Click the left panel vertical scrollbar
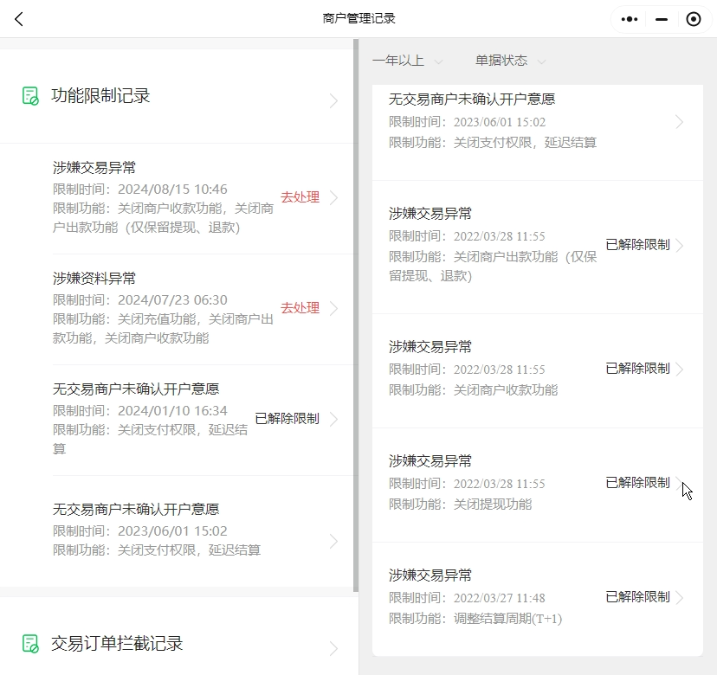 pos(356,316)
